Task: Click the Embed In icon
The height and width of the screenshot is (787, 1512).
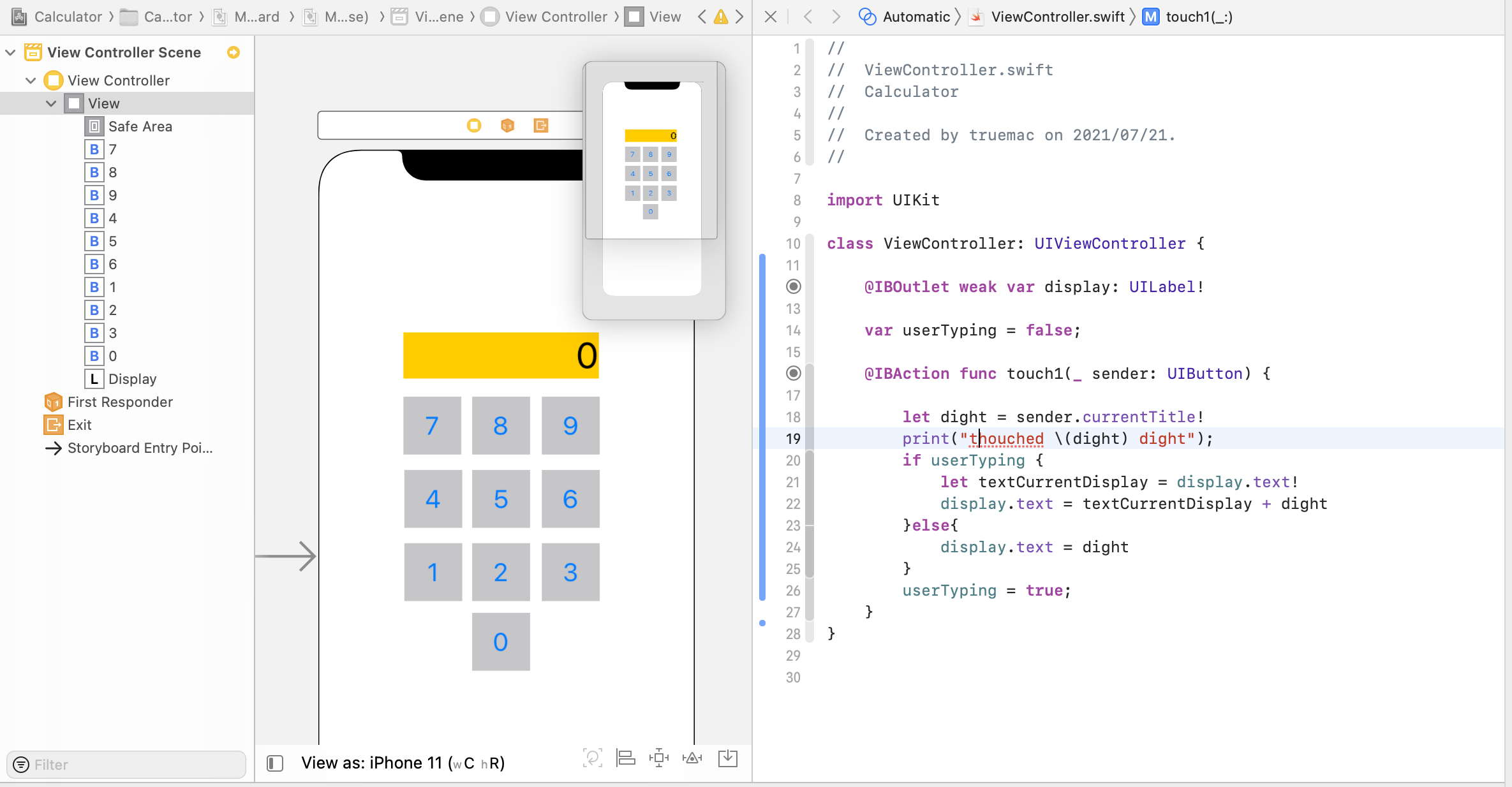Action: 727,758
